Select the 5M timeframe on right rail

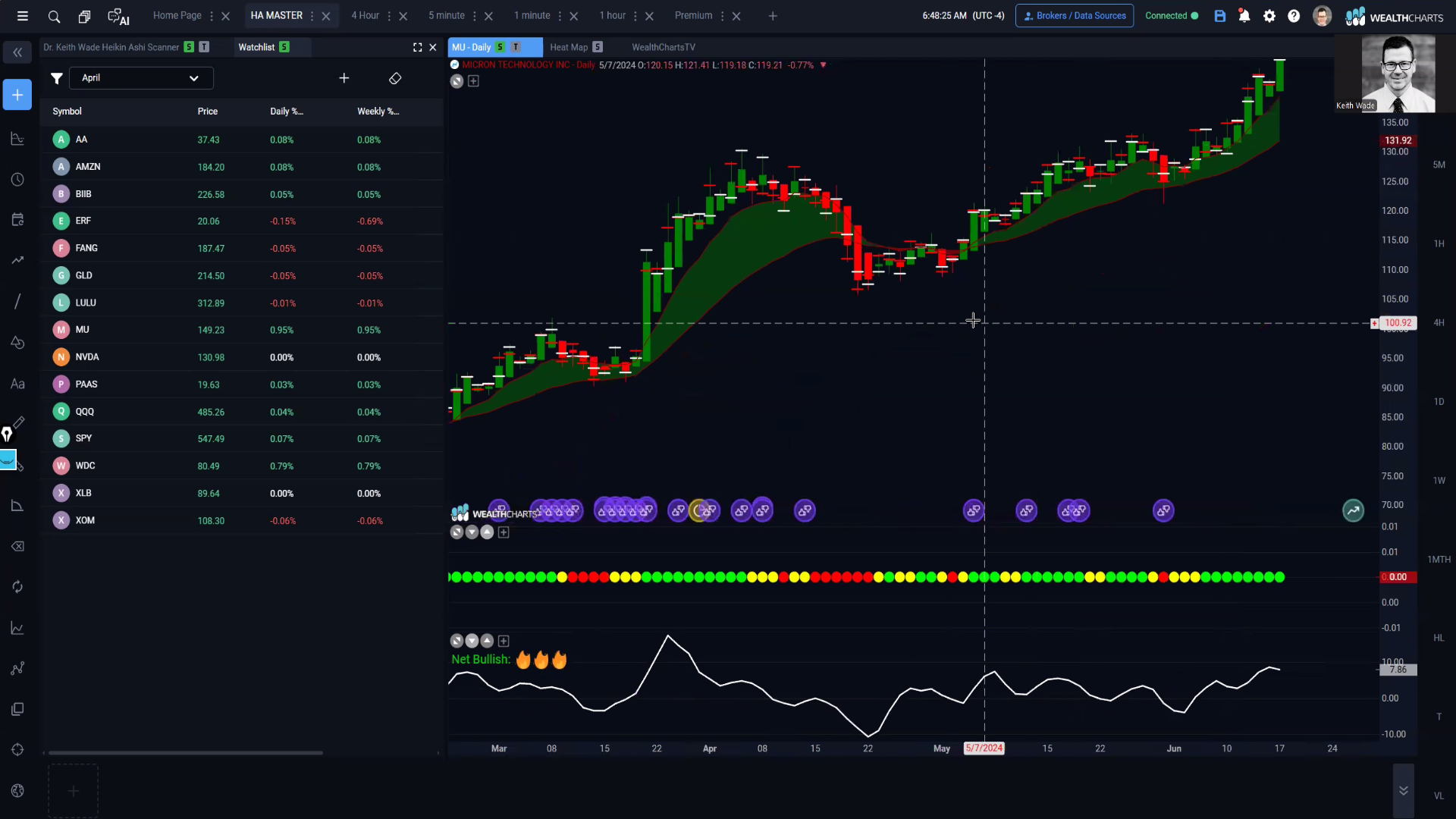pos(1439,165)
